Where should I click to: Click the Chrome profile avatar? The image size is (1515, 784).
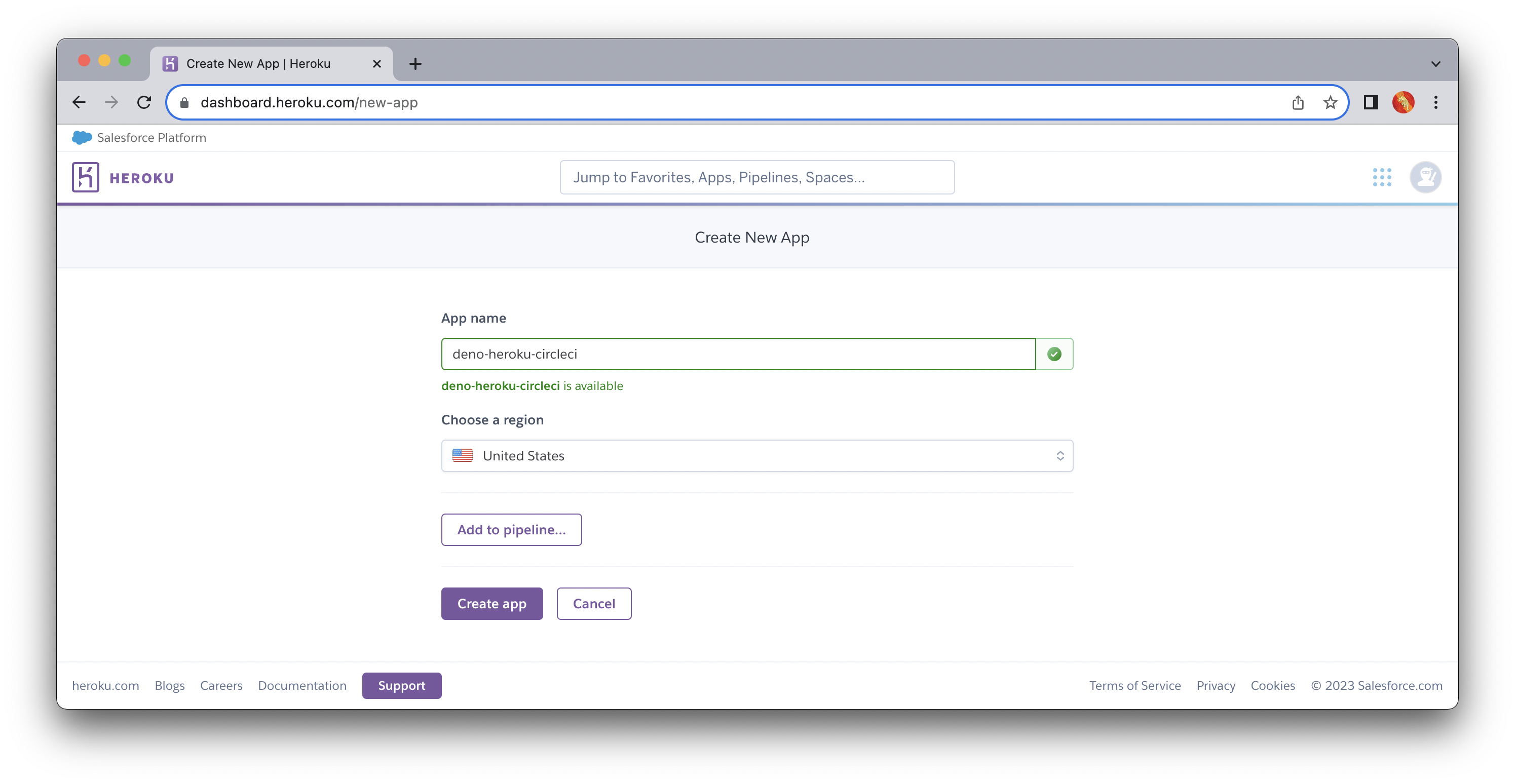pyautogui.click(x=1403, y=103)
